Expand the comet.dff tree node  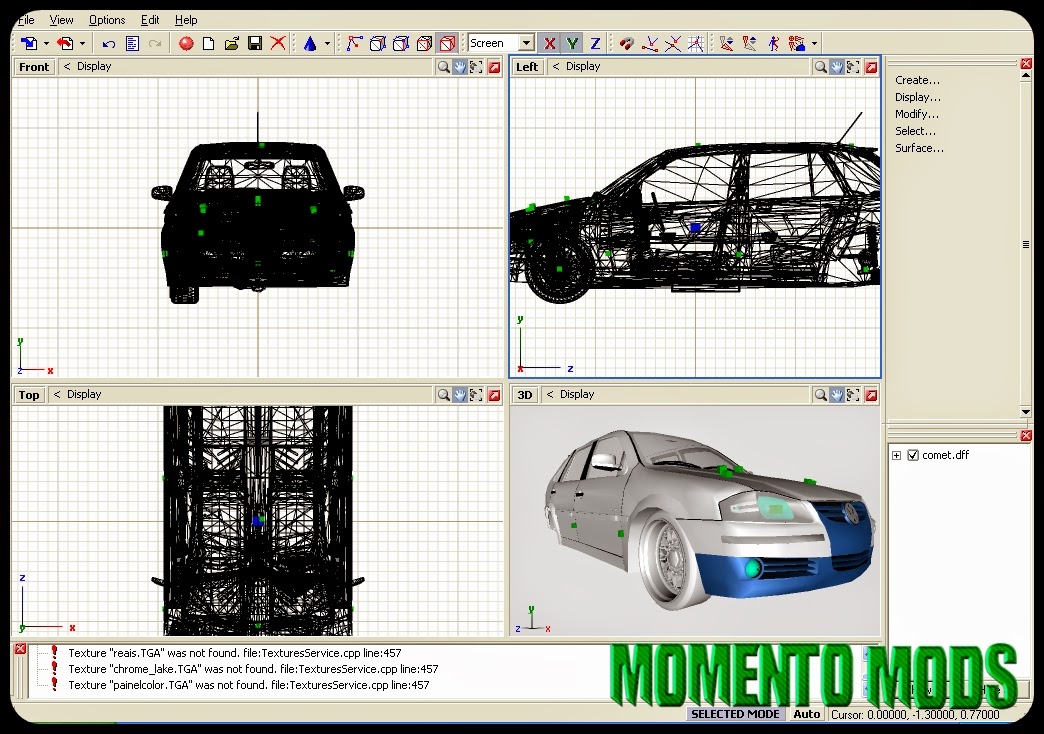pyautogui.click(x=897, y=455)
